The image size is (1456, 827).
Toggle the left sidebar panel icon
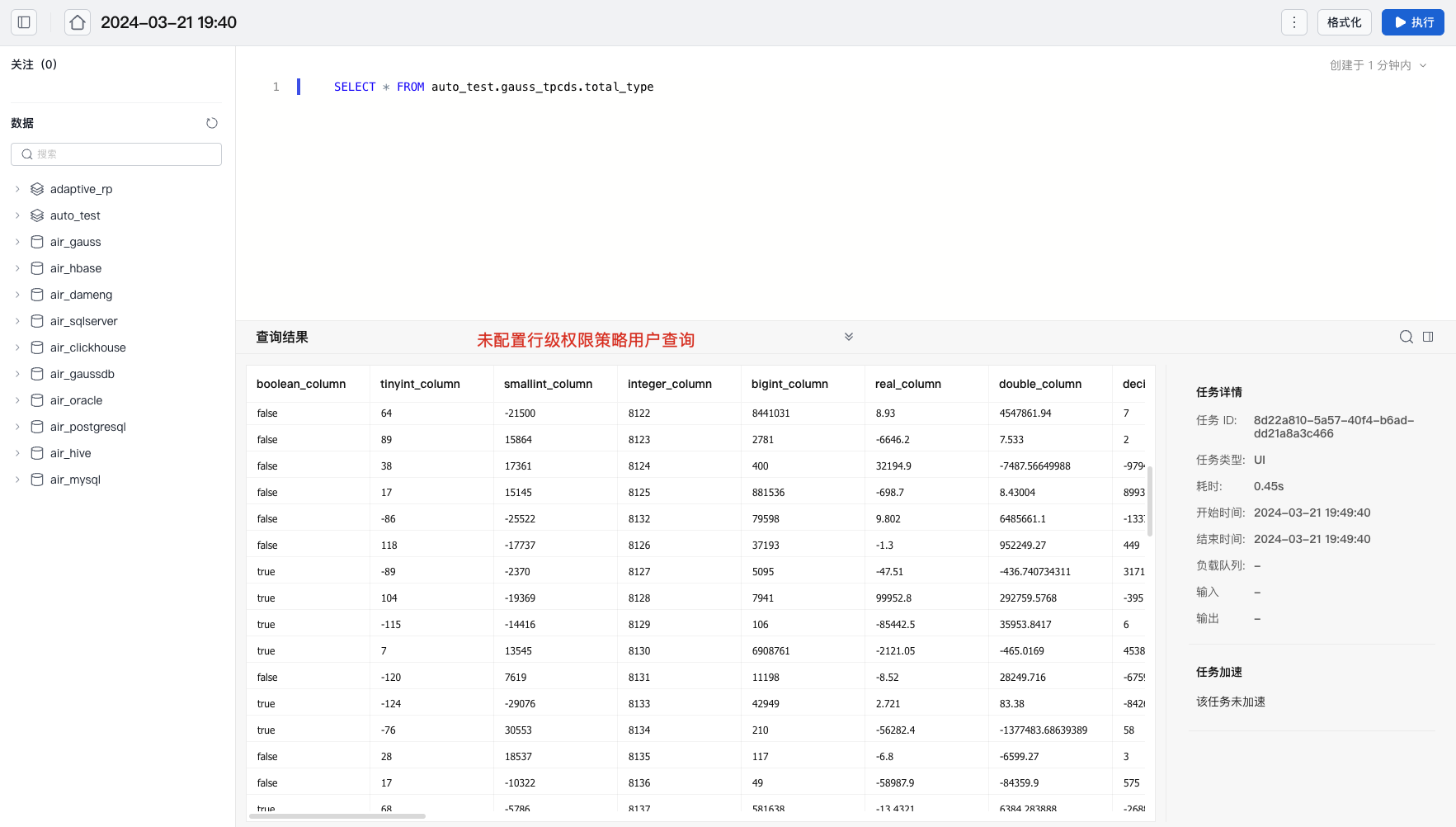point(24,22)
